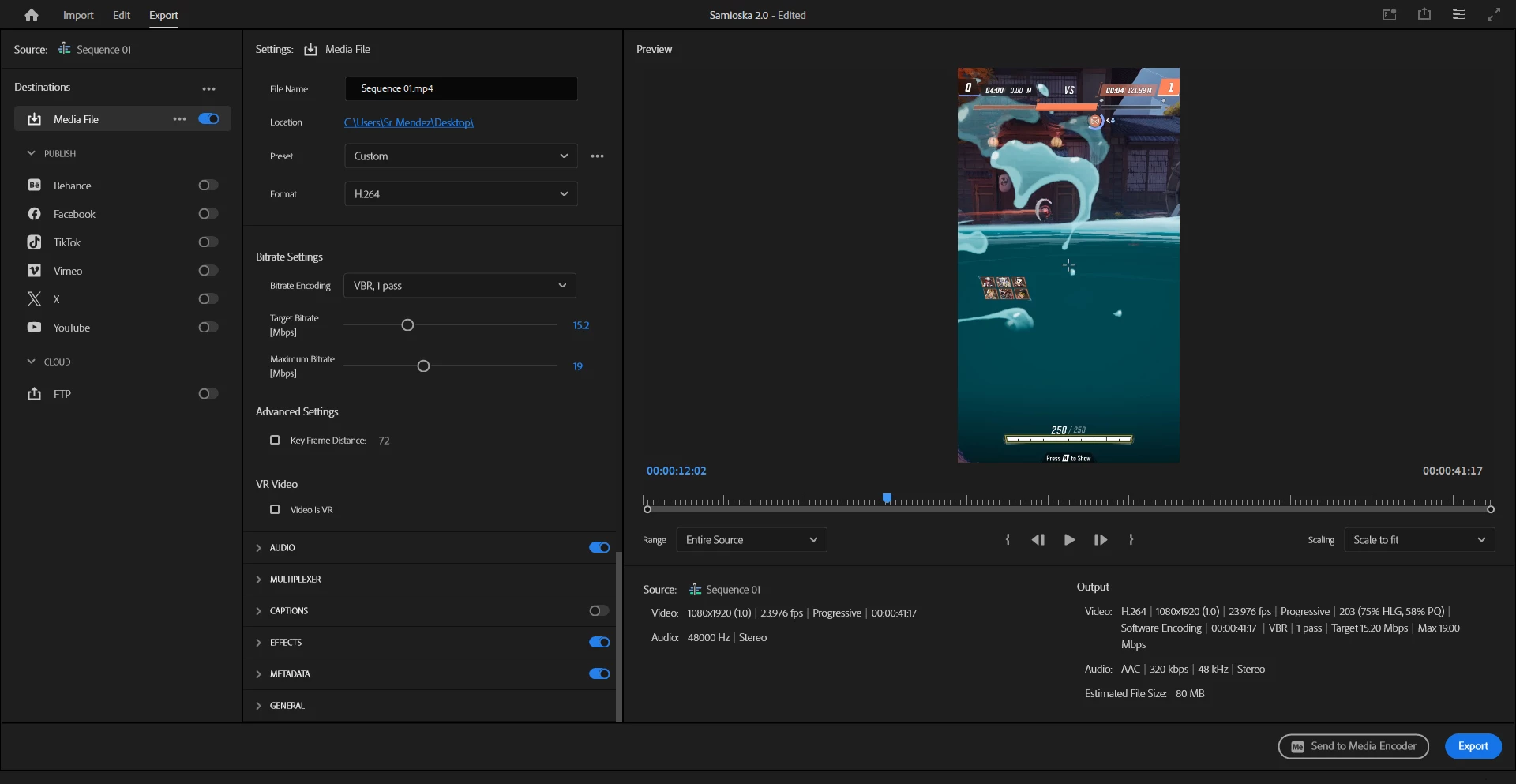Expand the Captions section
Screen dimensions: 1516x784
pyautogui.click(x=258, y=611)
